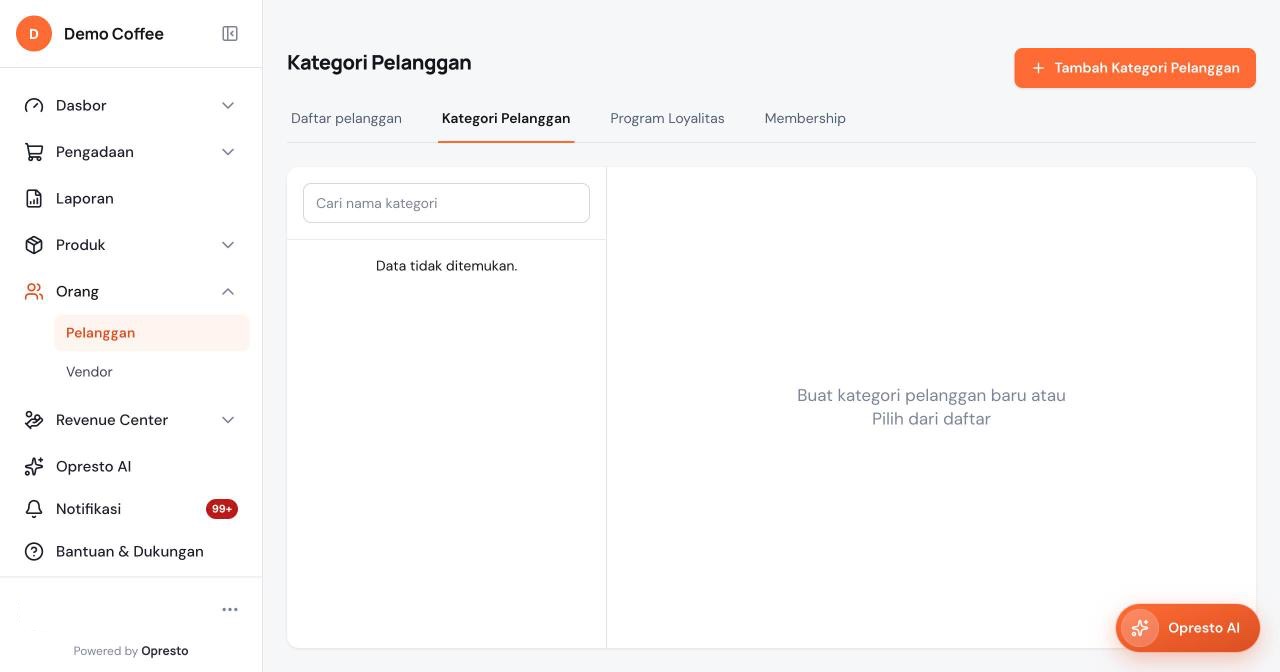
Task: Open the Laporan menu label
Action: coord(85,199)
